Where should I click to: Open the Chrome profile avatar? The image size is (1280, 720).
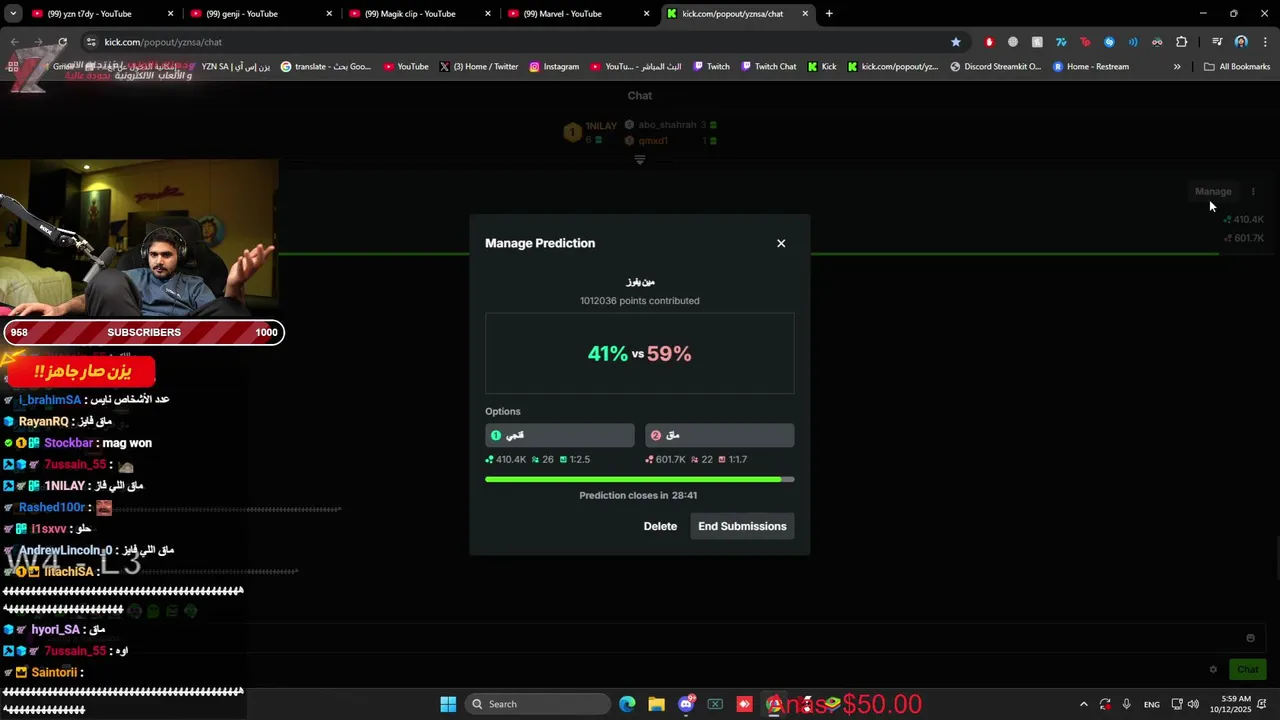pos(1241,42)
